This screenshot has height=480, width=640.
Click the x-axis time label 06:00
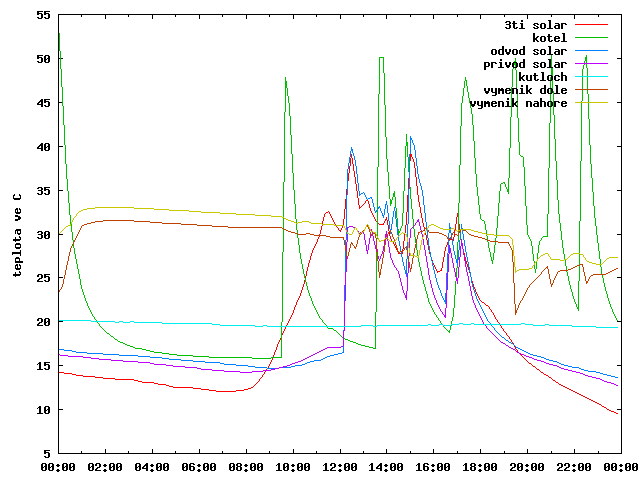(x=199, y=467)
